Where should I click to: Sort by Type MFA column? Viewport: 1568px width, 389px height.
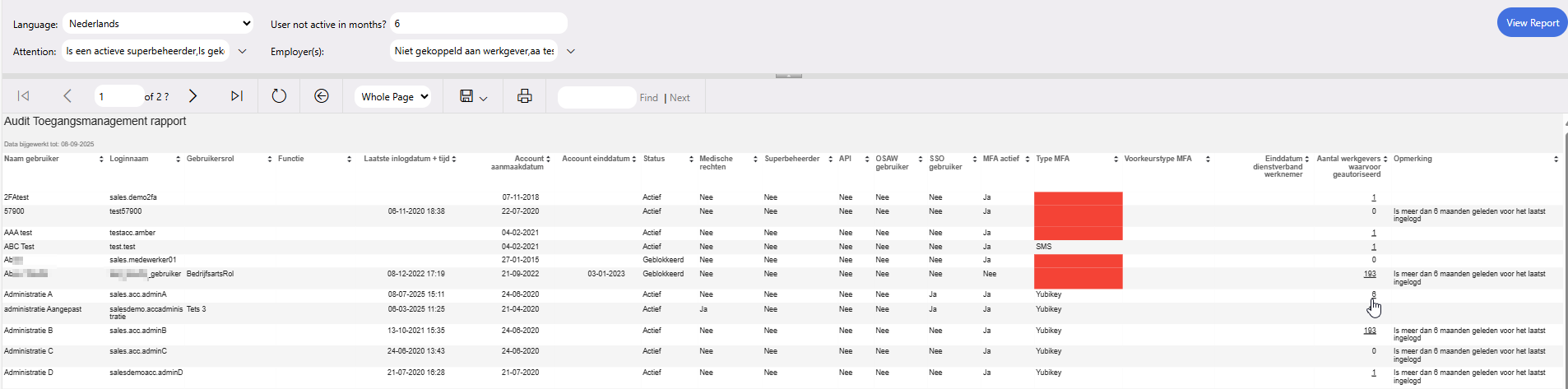pos(1116,159)
